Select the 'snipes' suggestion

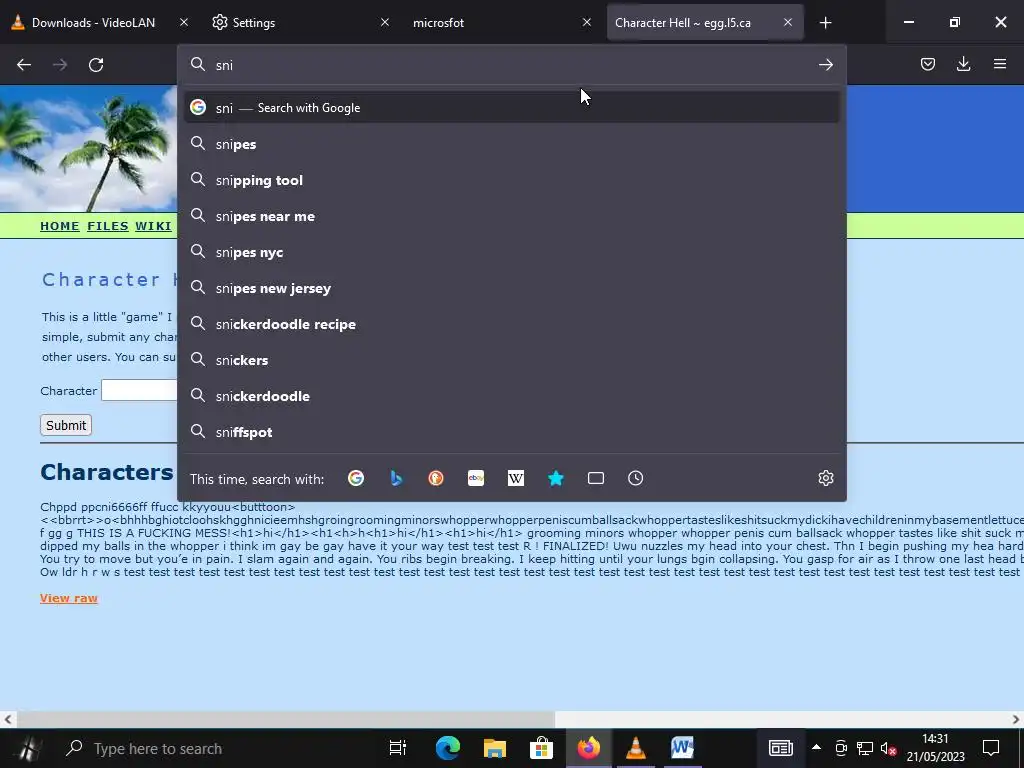[512, 144]
